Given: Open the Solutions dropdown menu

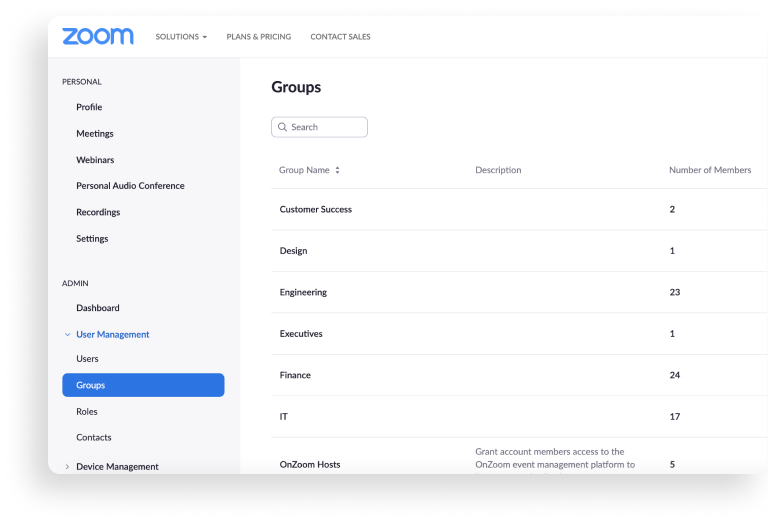Looking at the screenshot, I should click(181, 37).
